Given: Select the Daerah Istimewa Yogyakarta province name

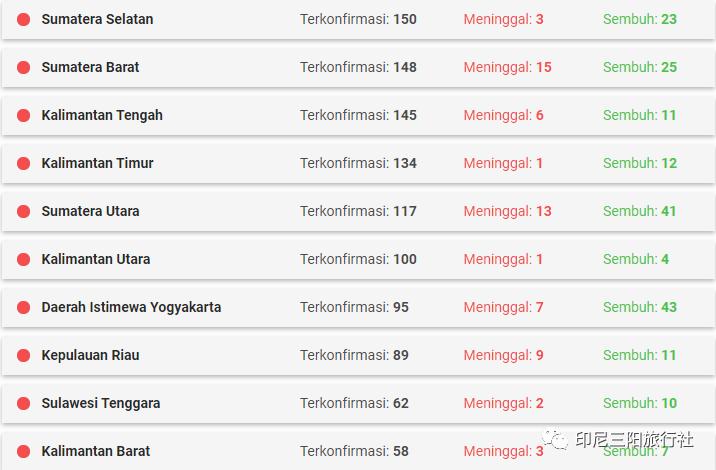Looking at the screenshot, I should (131, 307).
